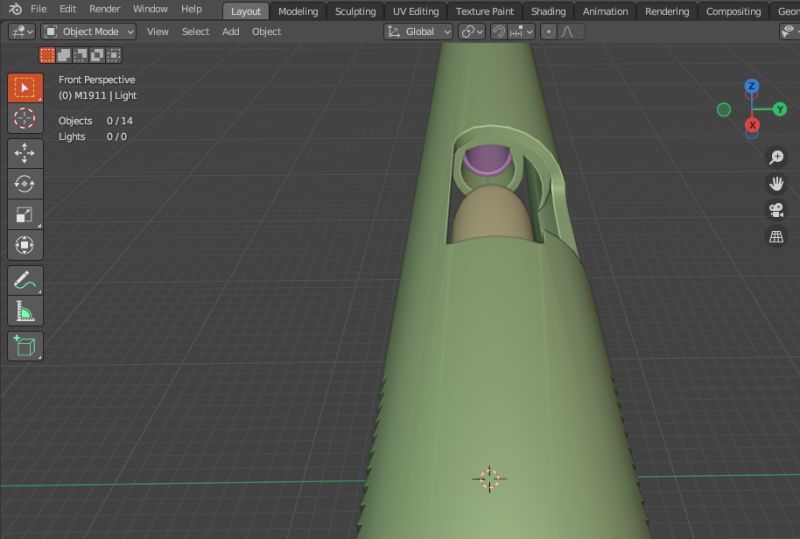
Task: Open the Window menu
Action: (x=150, y=9)
